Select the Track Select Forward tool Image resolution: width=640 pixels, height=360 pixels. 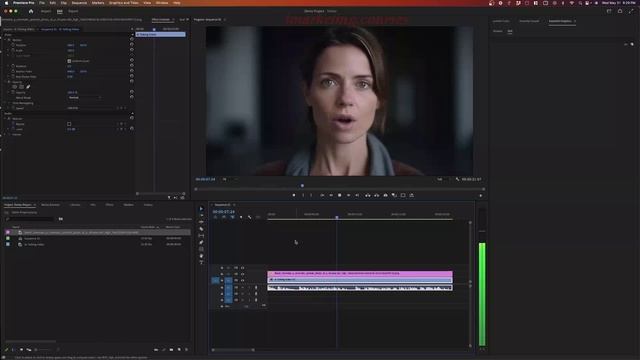pos(201,216)
